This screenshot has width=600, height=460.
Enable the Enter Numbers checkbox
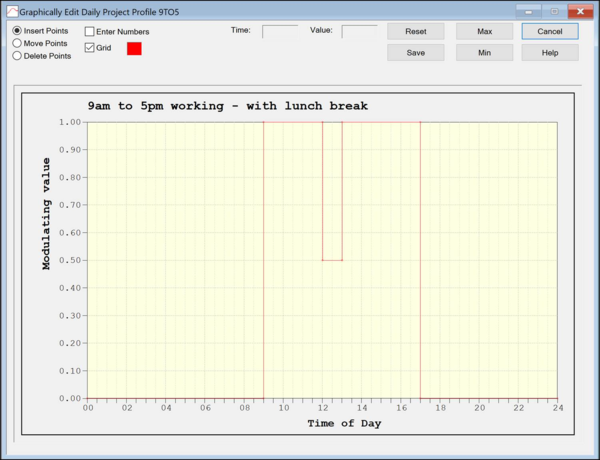pos(90,32)
